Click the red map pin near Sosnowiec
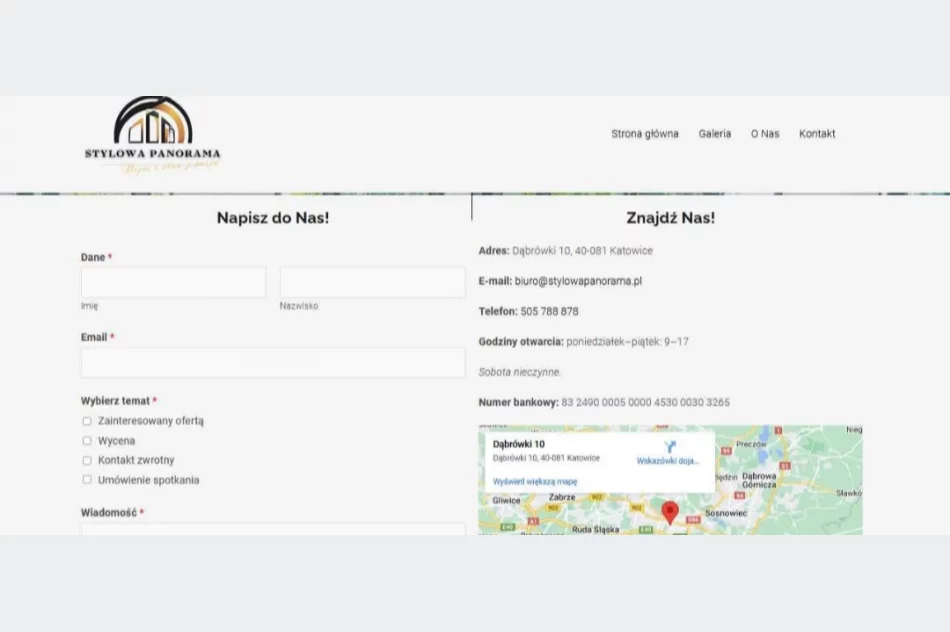The width and height of the screenshot is (950, 632). point(671,512)
